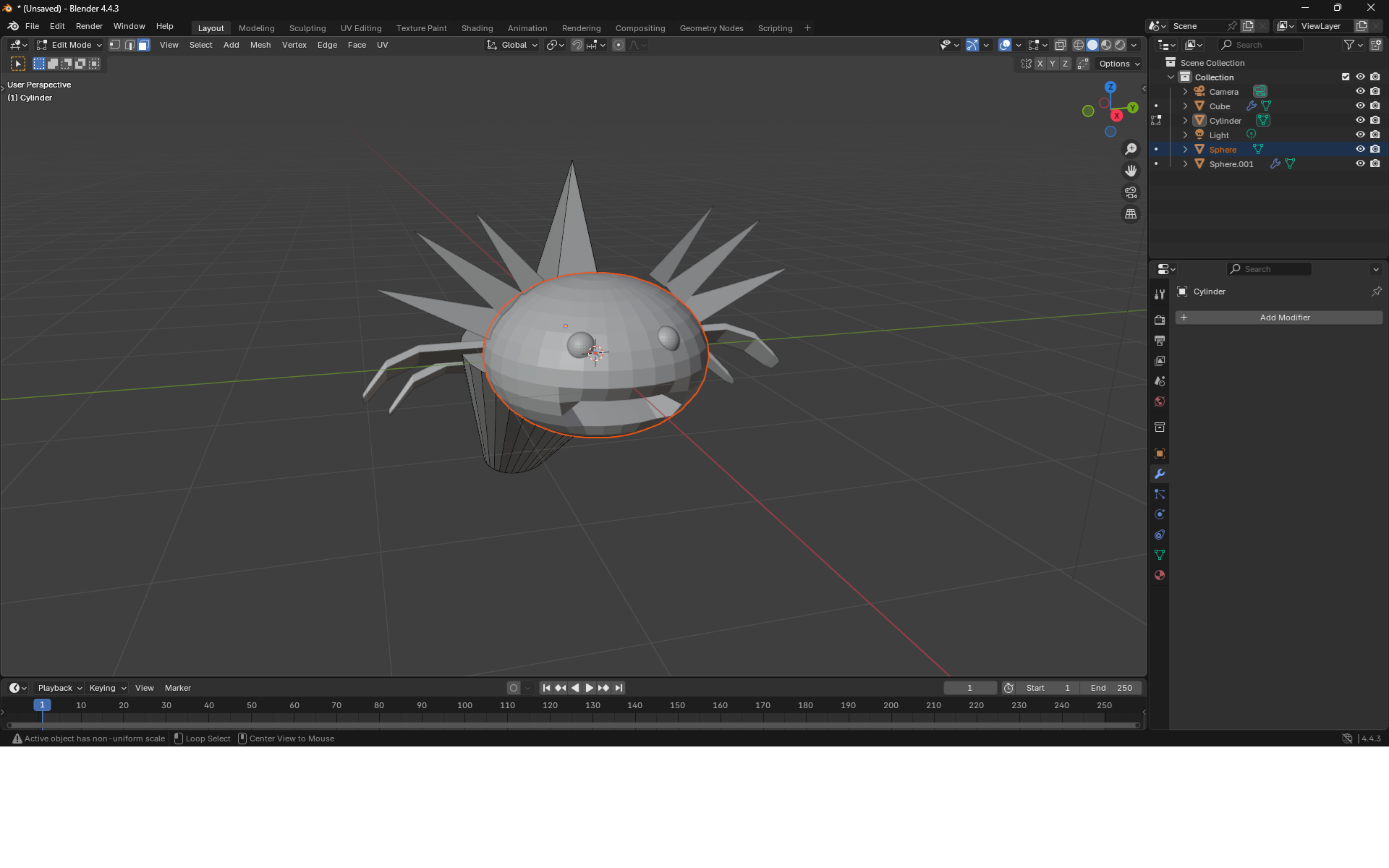Click current frame marker 1 in timeline
The height and width of the screenshot is (868, 1389).
point(42,705)
